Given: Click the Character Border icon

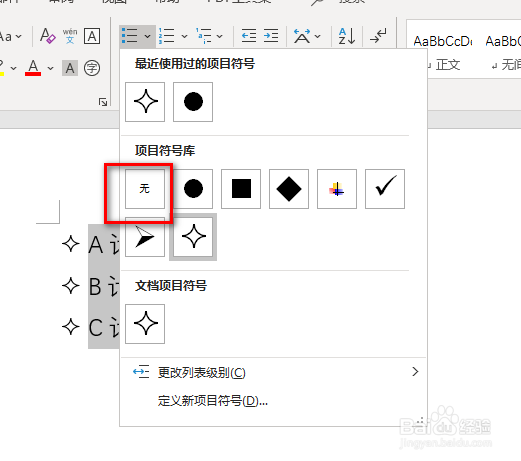Looking at the screenshot, I should click(x=92, y=36).
